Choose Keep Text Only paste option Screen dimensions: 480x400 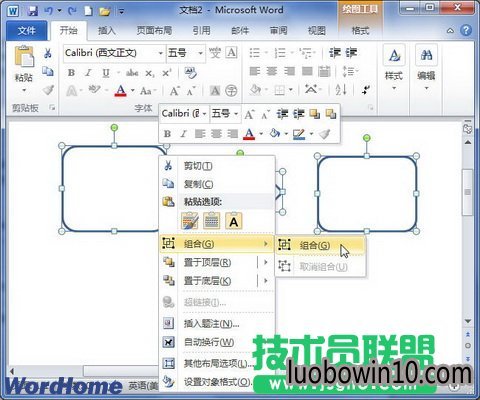click(x=234, y=221)
